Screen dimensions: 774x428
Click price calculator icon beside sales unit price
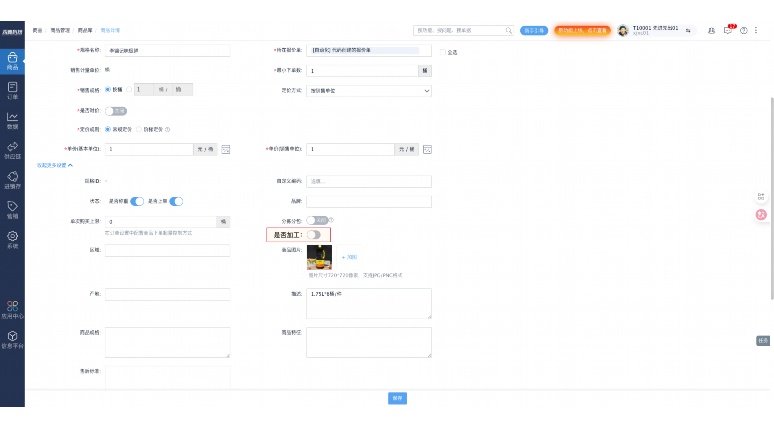click(427, 149)
